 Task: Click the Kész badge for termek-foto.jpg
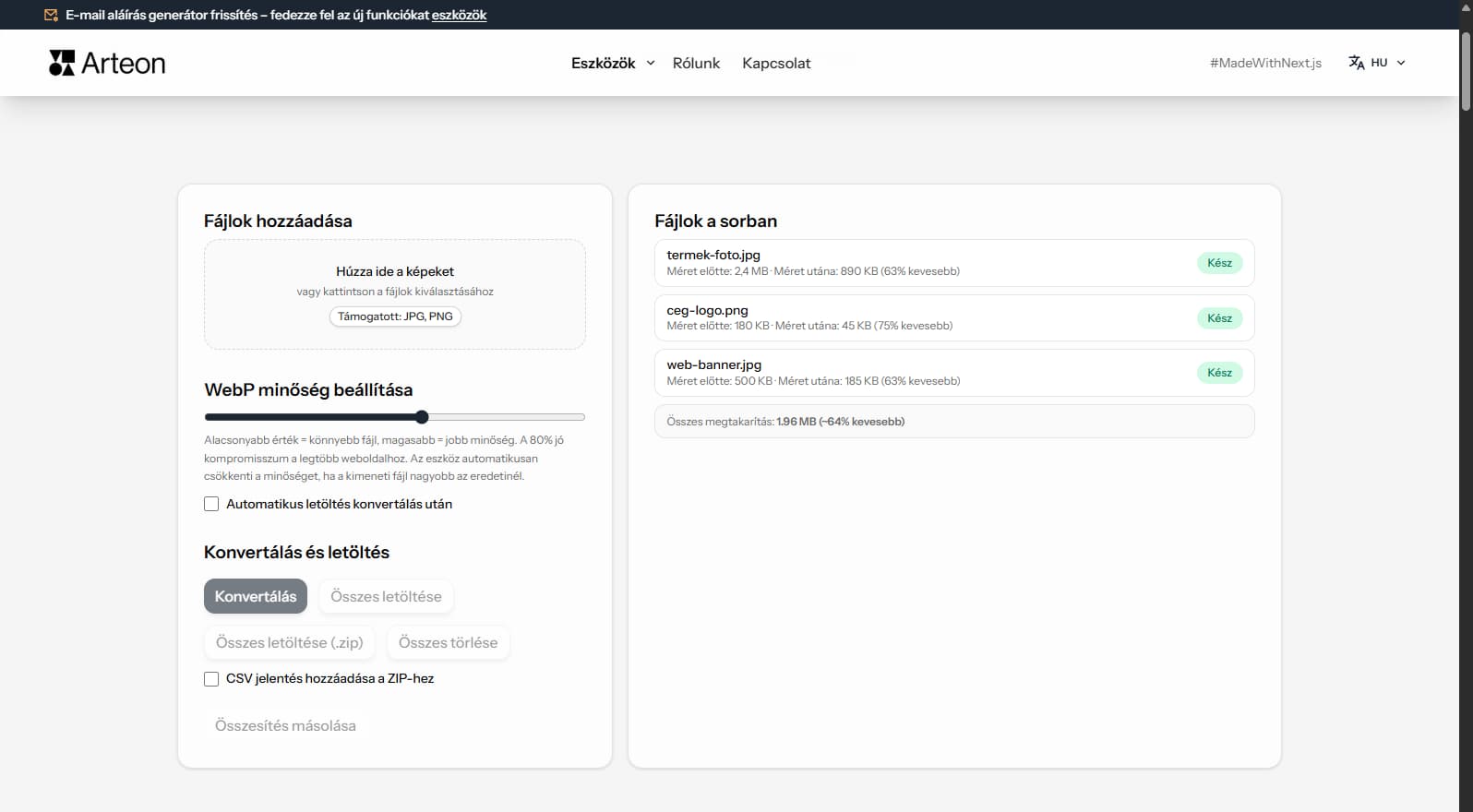1219,263
